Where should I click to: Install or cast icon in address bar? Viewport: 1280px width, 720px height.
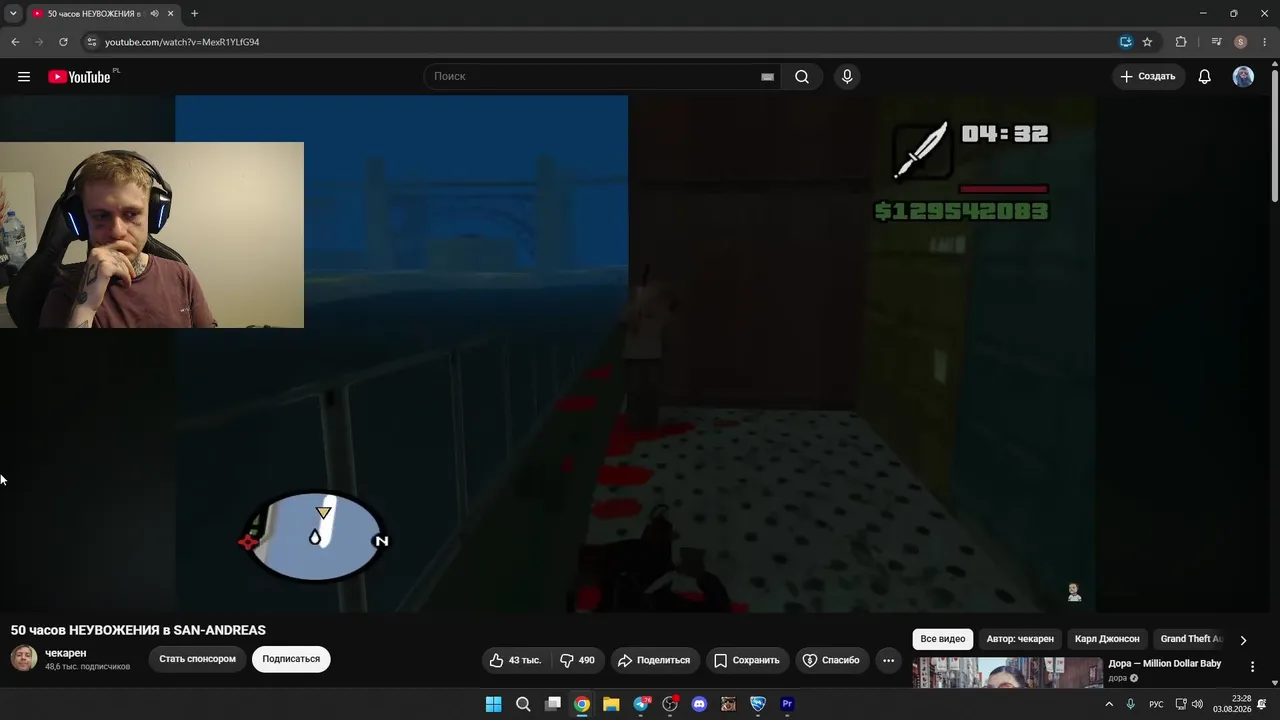point(1126,42)
